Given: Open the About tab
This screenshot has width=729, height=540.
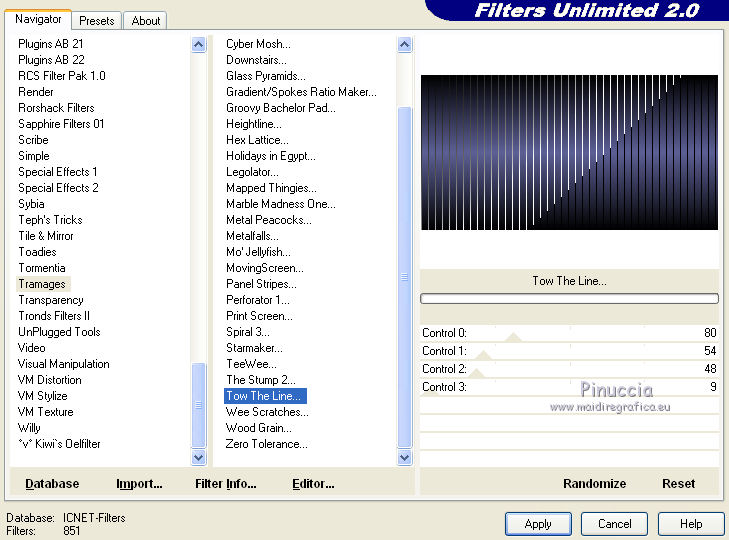Looking at the screenshot, I should pos(146,21).
